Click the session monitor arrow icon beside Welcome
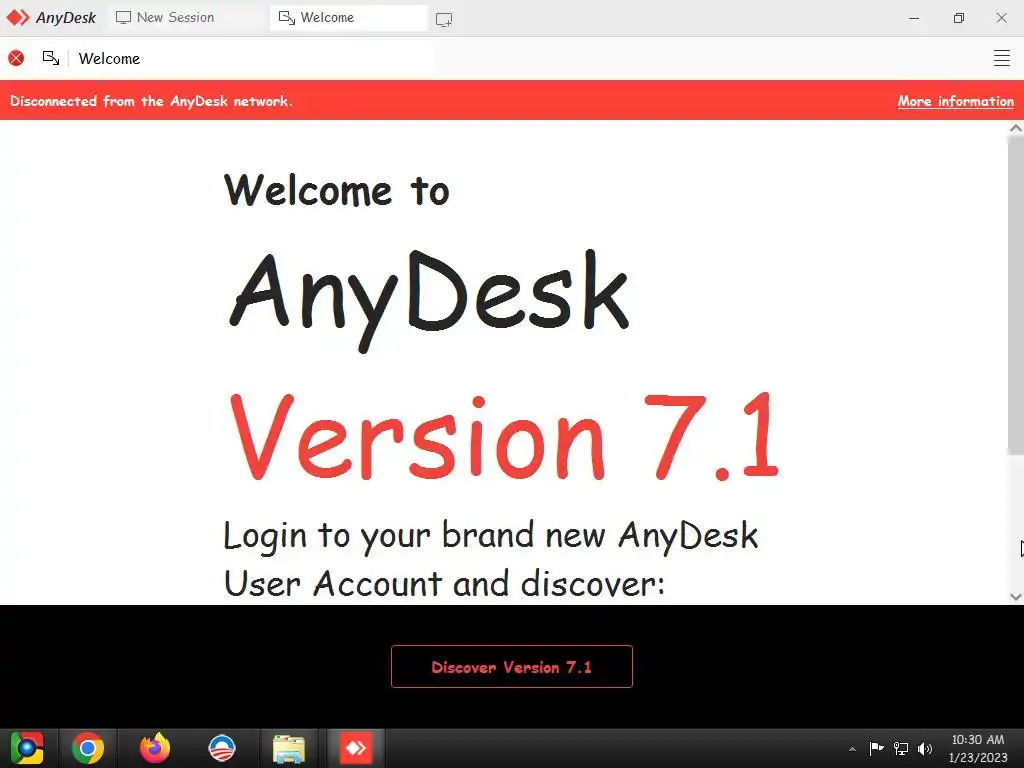This screenshot has width=1024, height=768. click(x=51, y=58)
